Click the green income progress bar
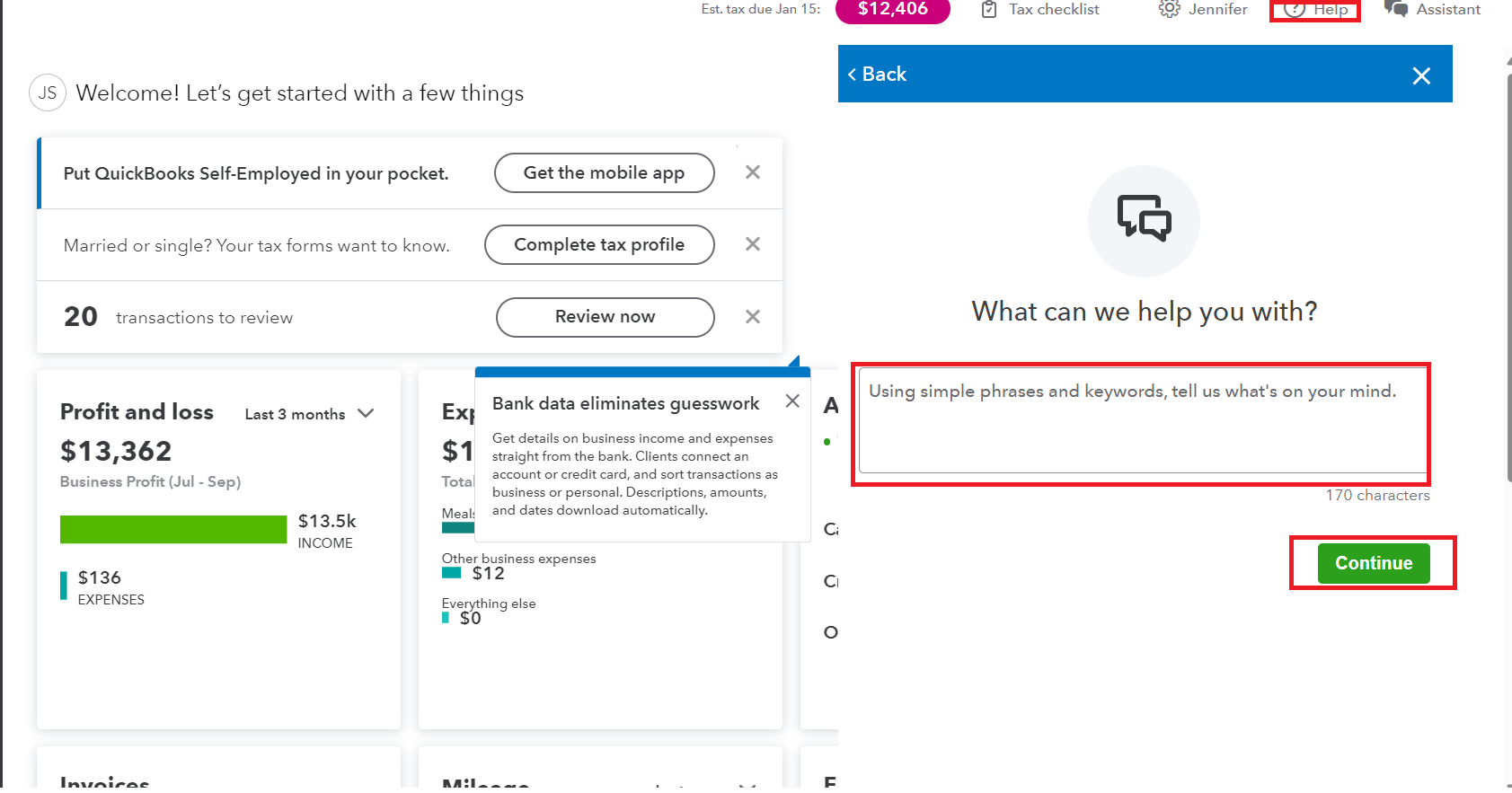 [x=173, y=530]
